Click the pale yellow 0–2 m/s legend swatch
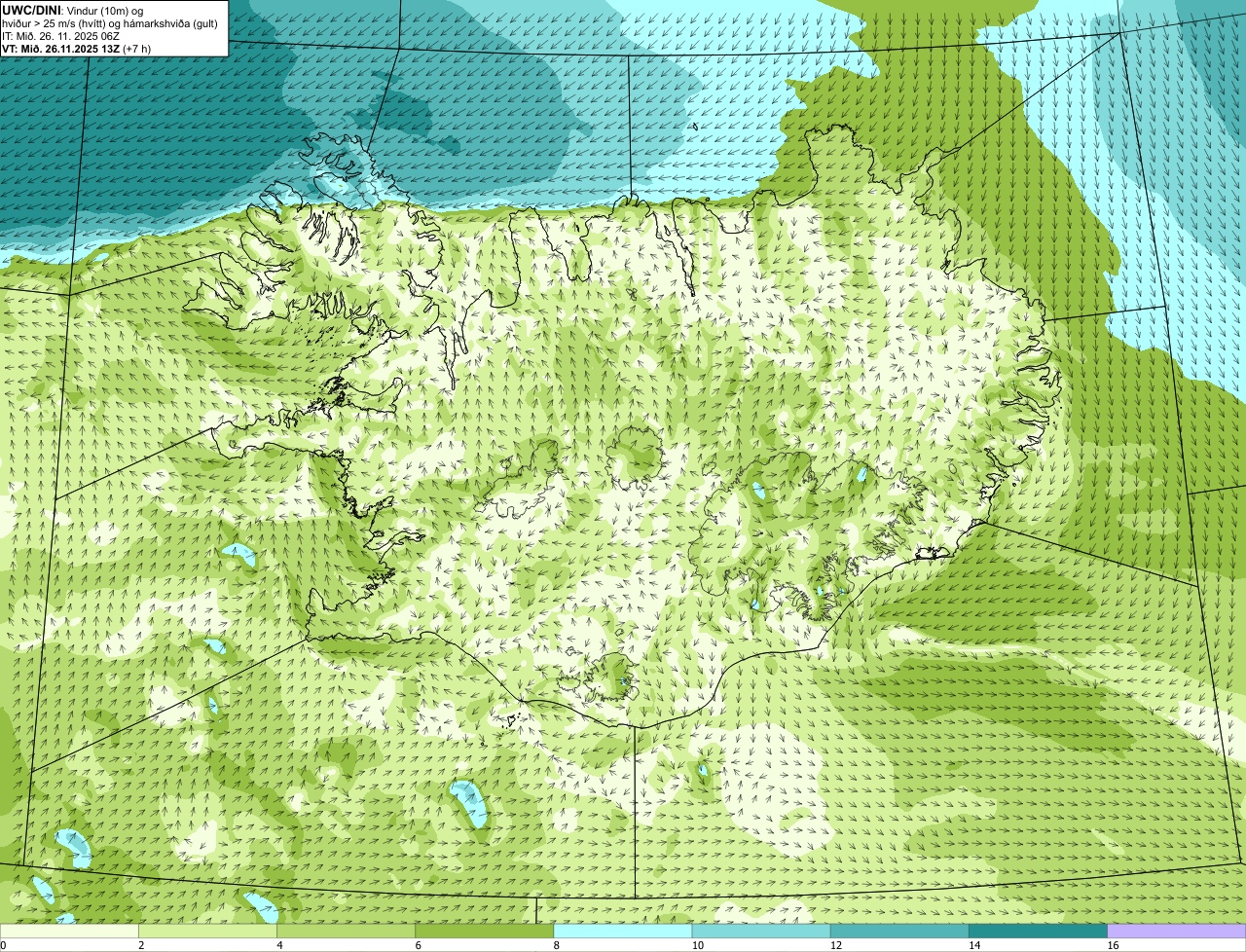This screenshot has height=952, width=1246. (69, 931)
